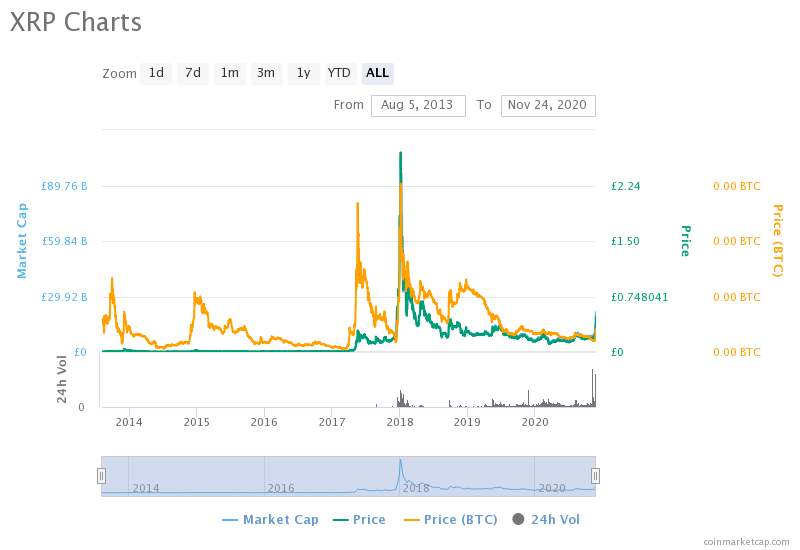Toggle the Market Cap series legend

pyautogui.click(x=270, y=519)
